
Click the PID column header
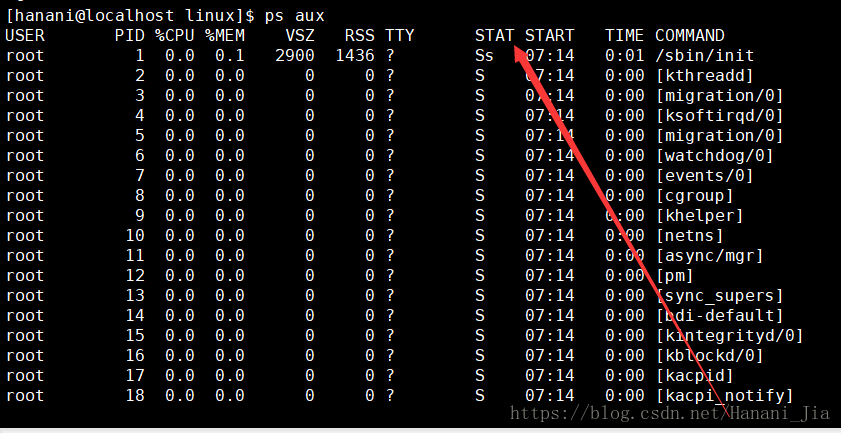[130, 35]
